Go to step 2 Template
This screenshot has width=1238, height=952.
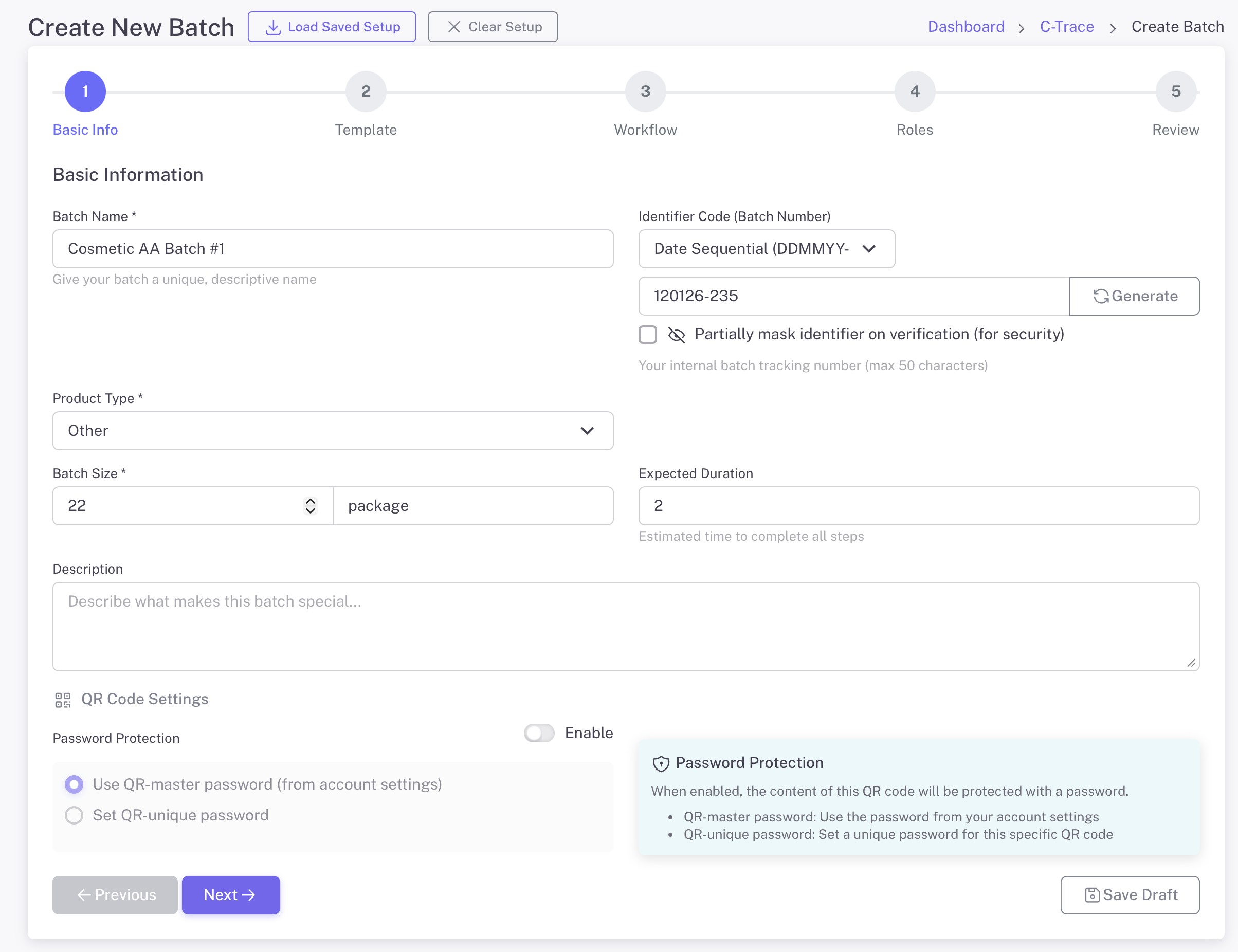click(366, 91)
